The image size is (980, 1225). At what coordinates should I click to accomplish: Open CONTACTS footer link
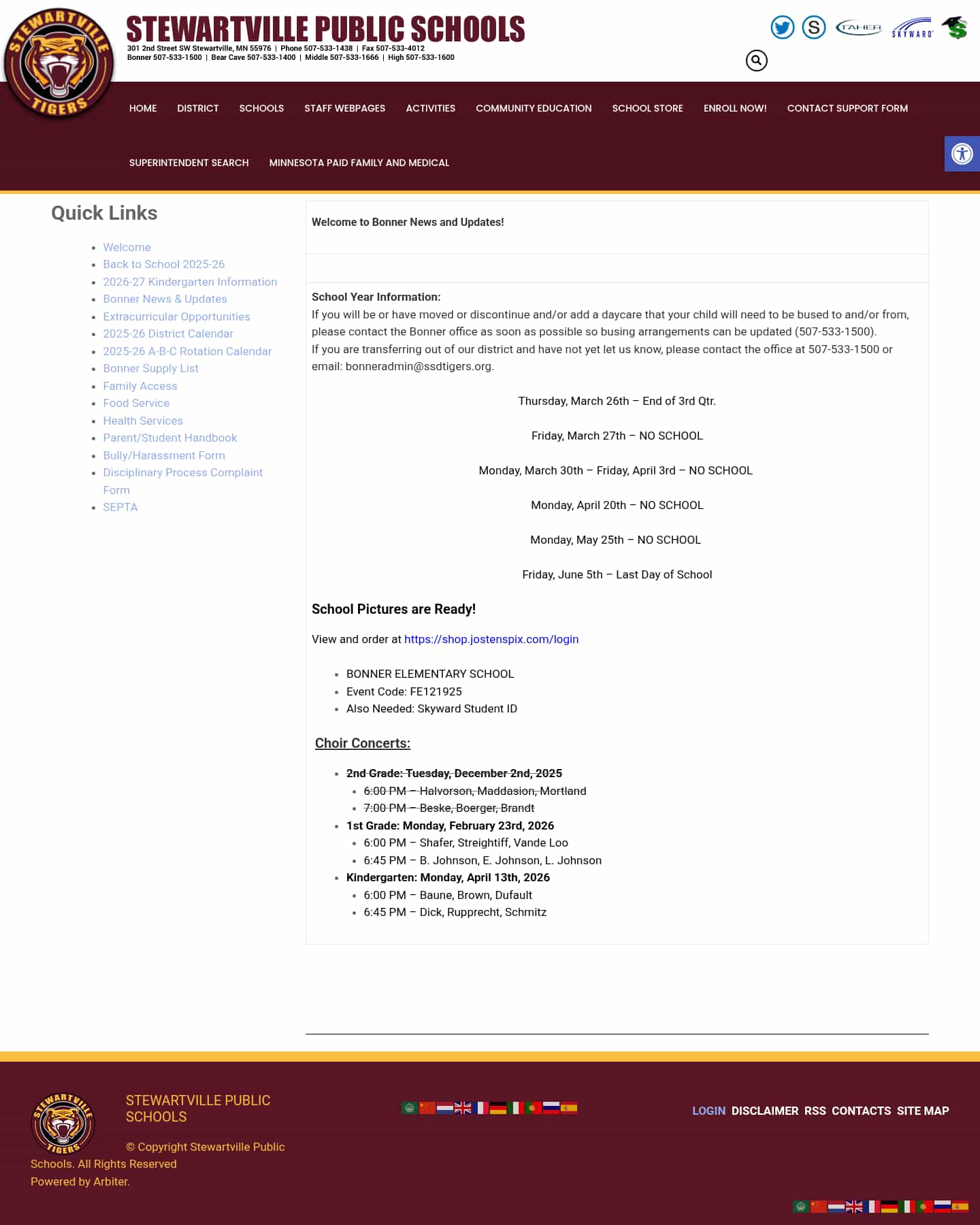(861, 1111)
